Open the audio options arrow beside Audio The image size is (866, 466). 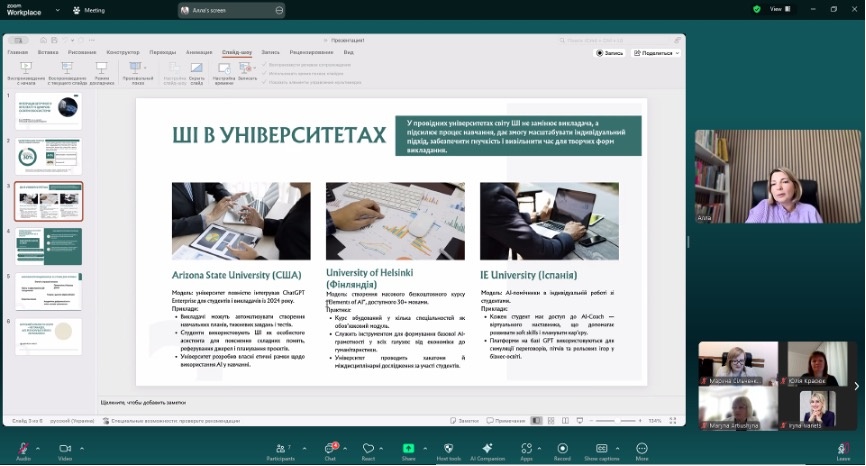38,448
